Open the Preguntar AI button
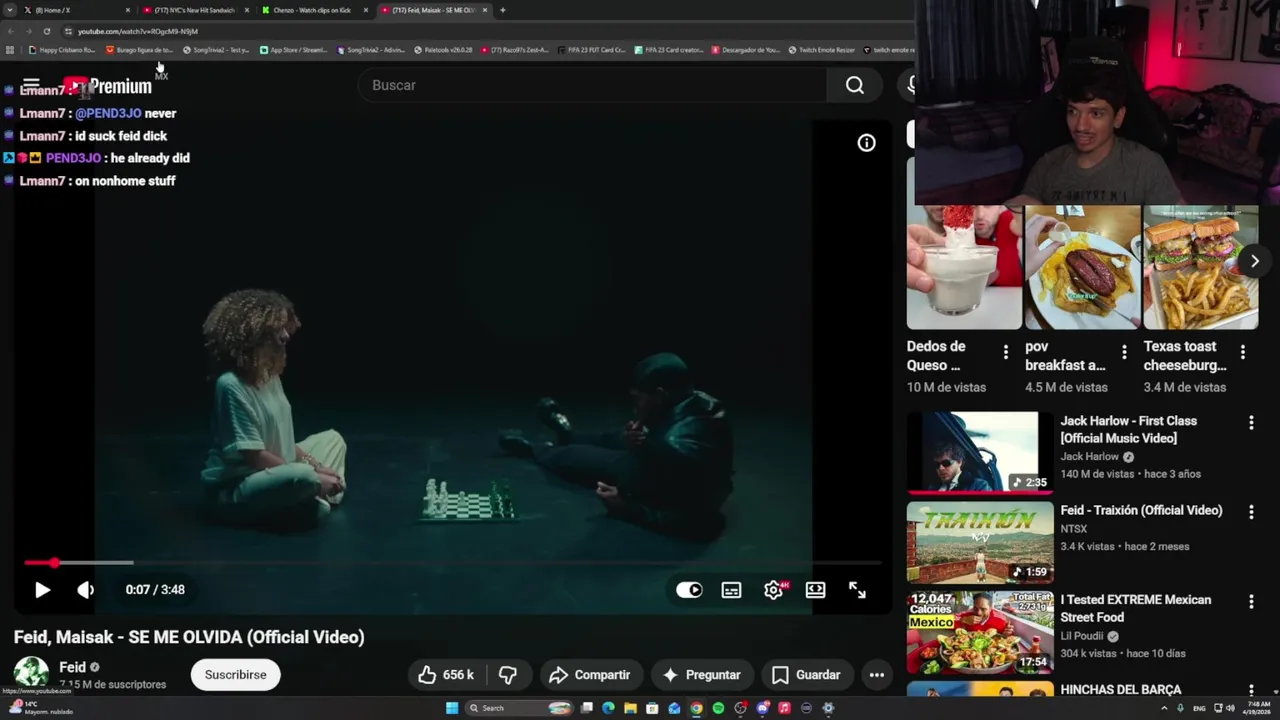This screenshot has height=720, width=1280. (701, 675)
